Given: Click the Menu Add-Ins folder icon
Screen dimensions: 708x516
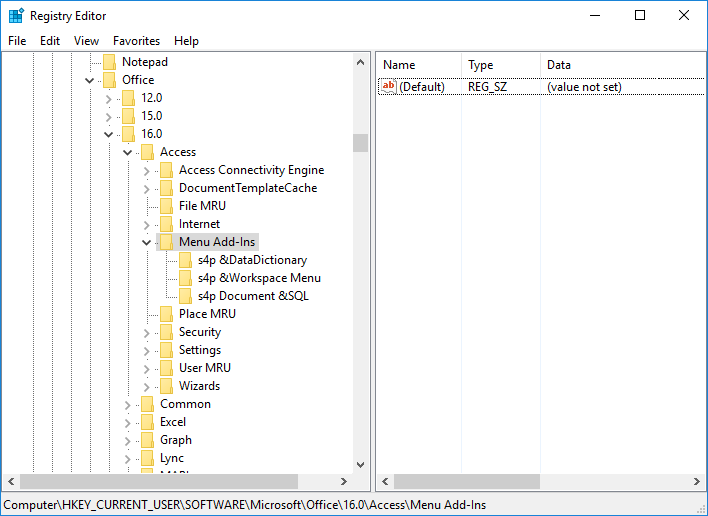Looking at the screenshot, I should click(x=166, y=242).
